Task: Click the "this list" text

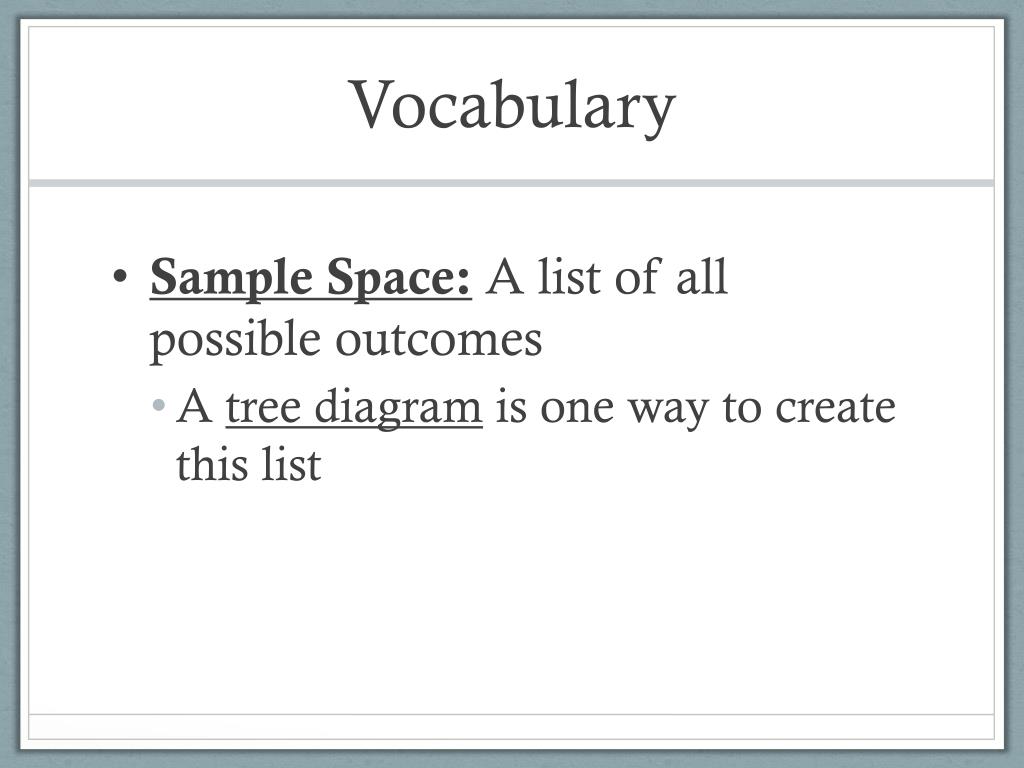Action: 248,464
